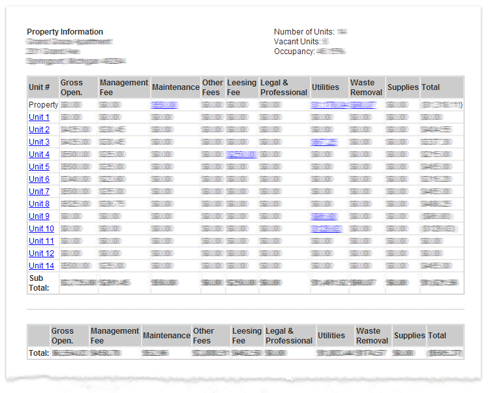Viewport: 490px width, 393px height.
Task: Click the Property row Maintenance amount link
Action: (x=164, y=105)
